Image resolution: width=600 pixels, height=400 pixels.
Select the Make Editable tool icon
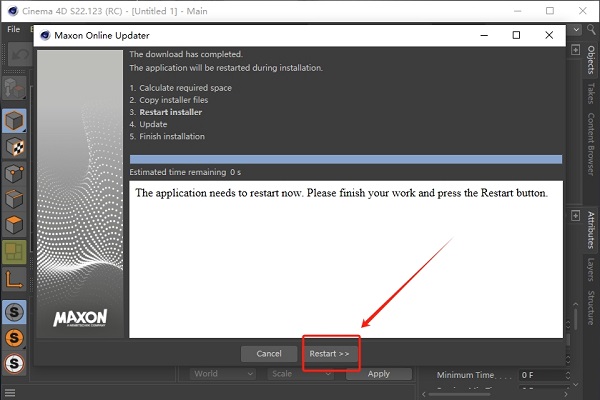[x=14, y=88]
